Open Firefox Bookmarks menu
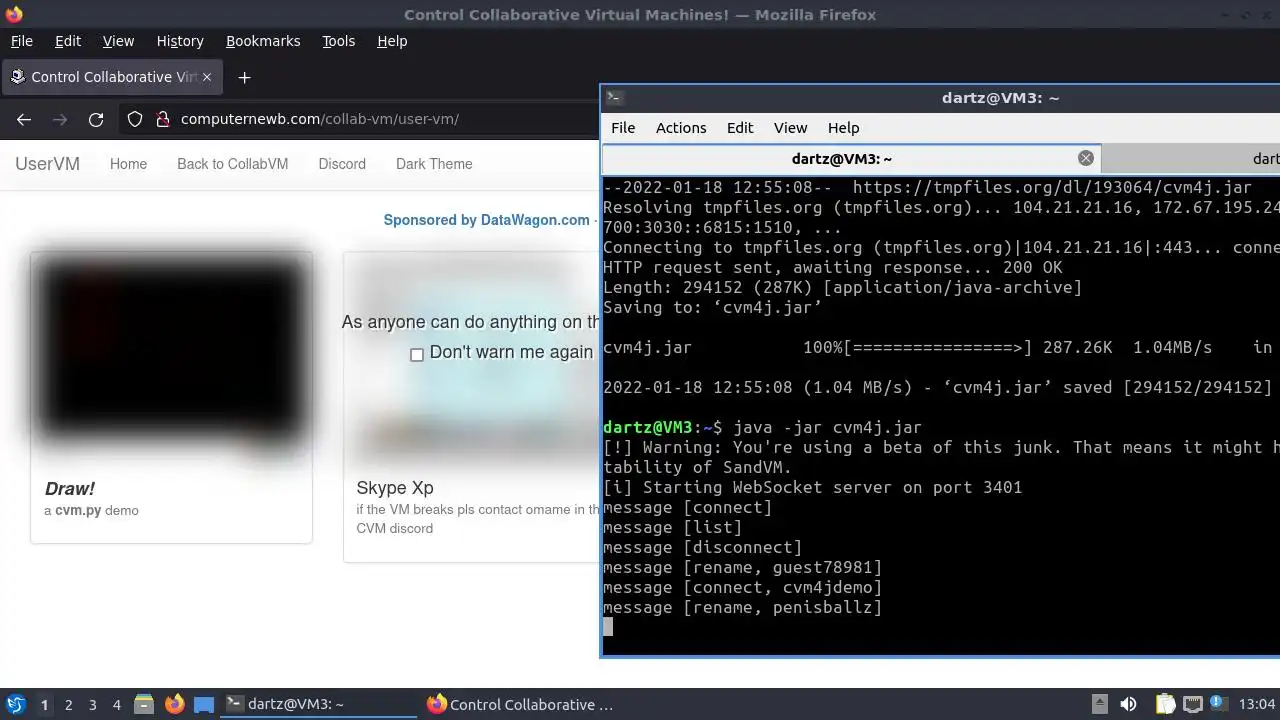The image size is (1280, 720). coord(263,41)
